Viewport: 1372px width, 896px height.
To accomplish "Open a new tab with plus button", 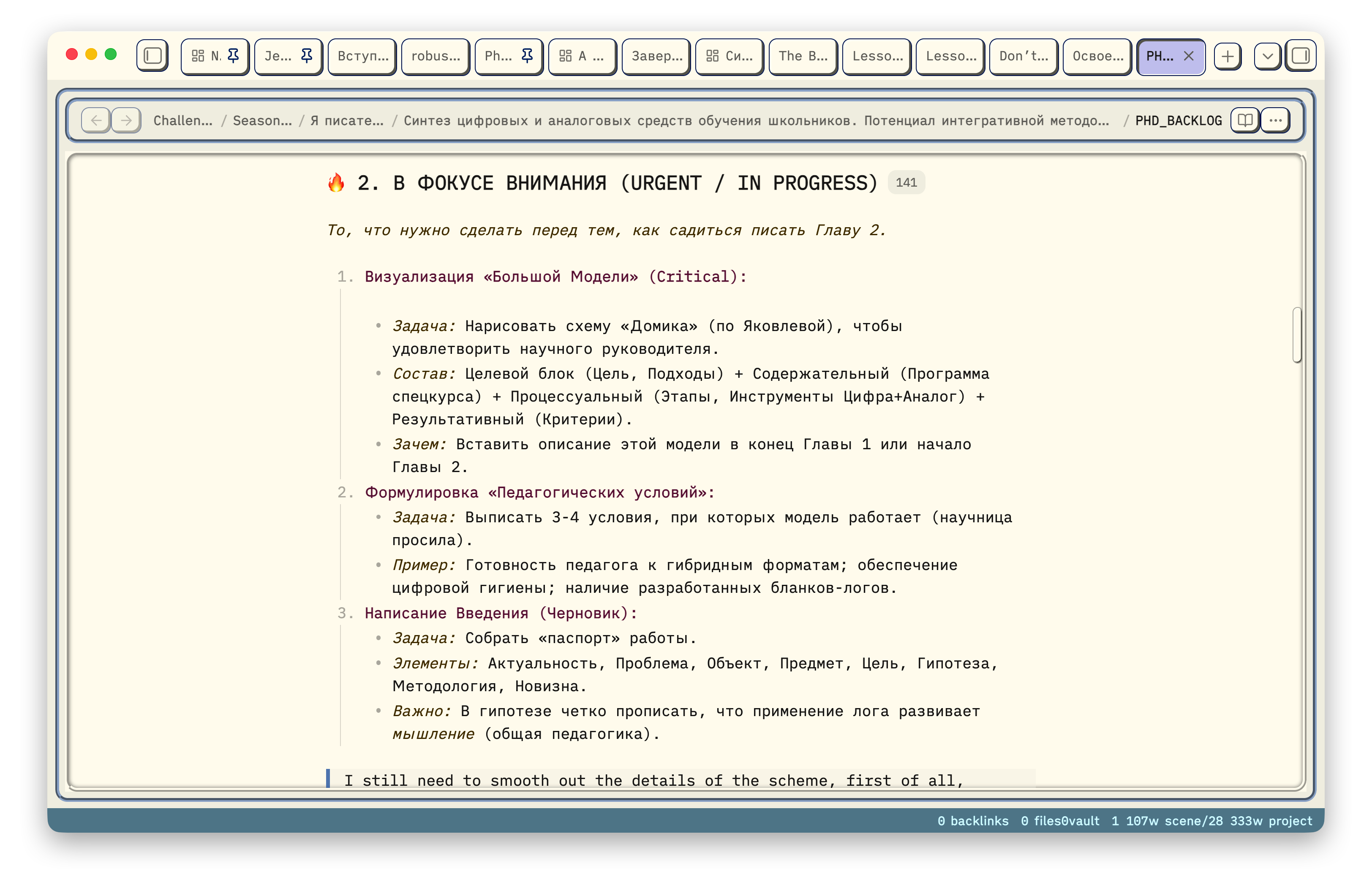I will pyautogui.click(x=1227, y=56).
